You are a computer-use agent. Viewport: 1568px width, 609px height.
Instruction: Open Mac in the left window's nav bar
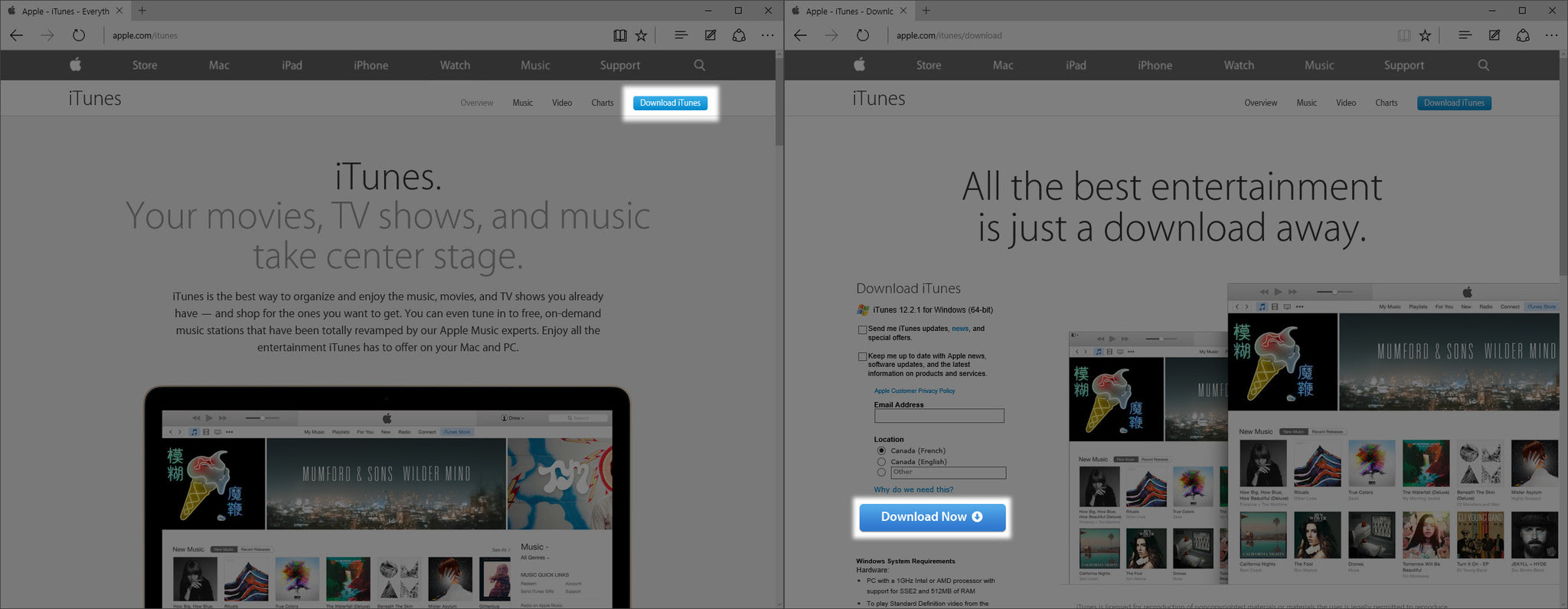click(x=219, y=65)
